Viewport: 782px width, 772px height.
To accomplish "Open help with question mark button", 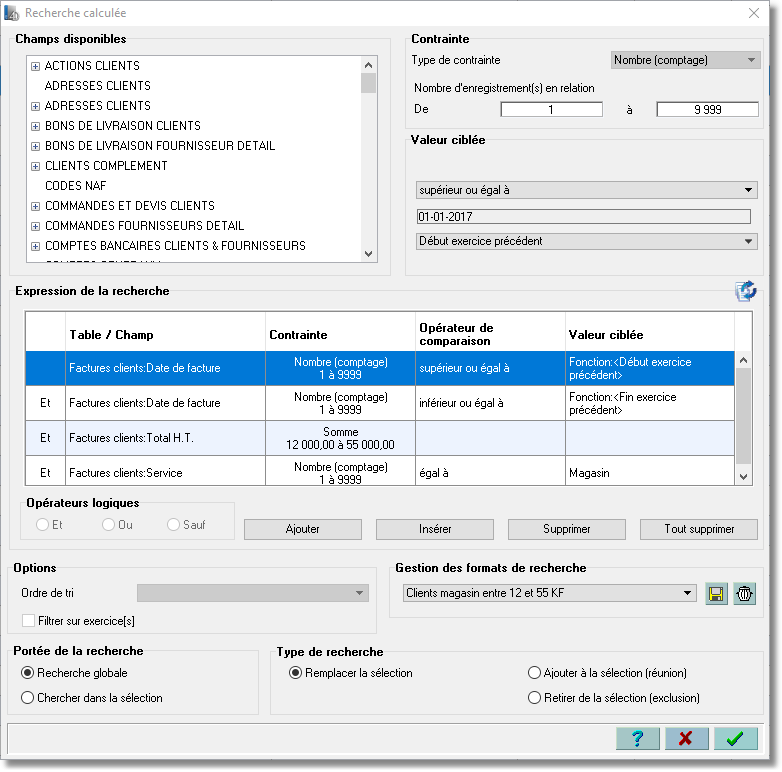I will click(637, 738).
